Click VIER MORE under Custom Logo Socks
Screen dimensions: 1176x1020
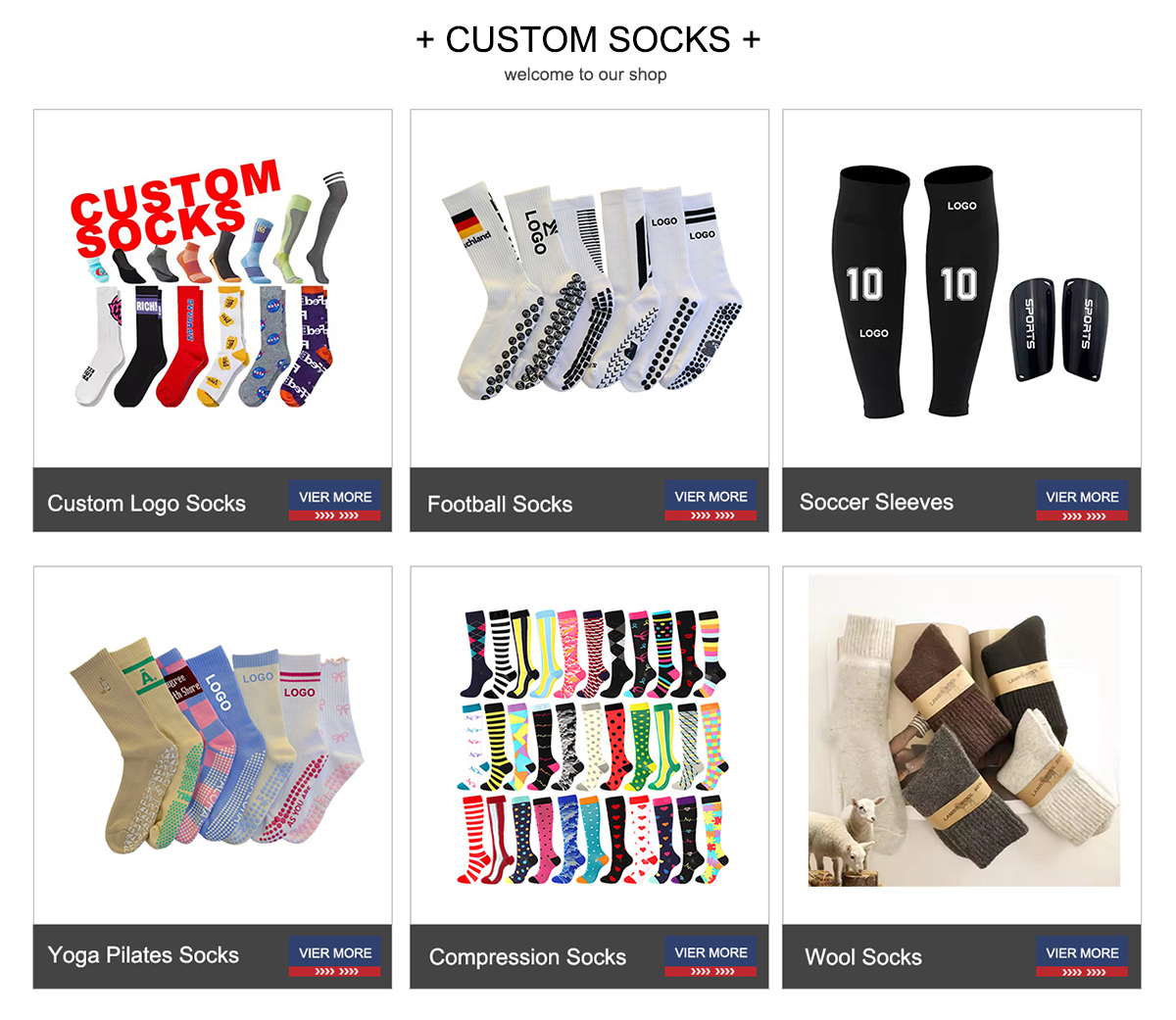[x=334, y=501]
